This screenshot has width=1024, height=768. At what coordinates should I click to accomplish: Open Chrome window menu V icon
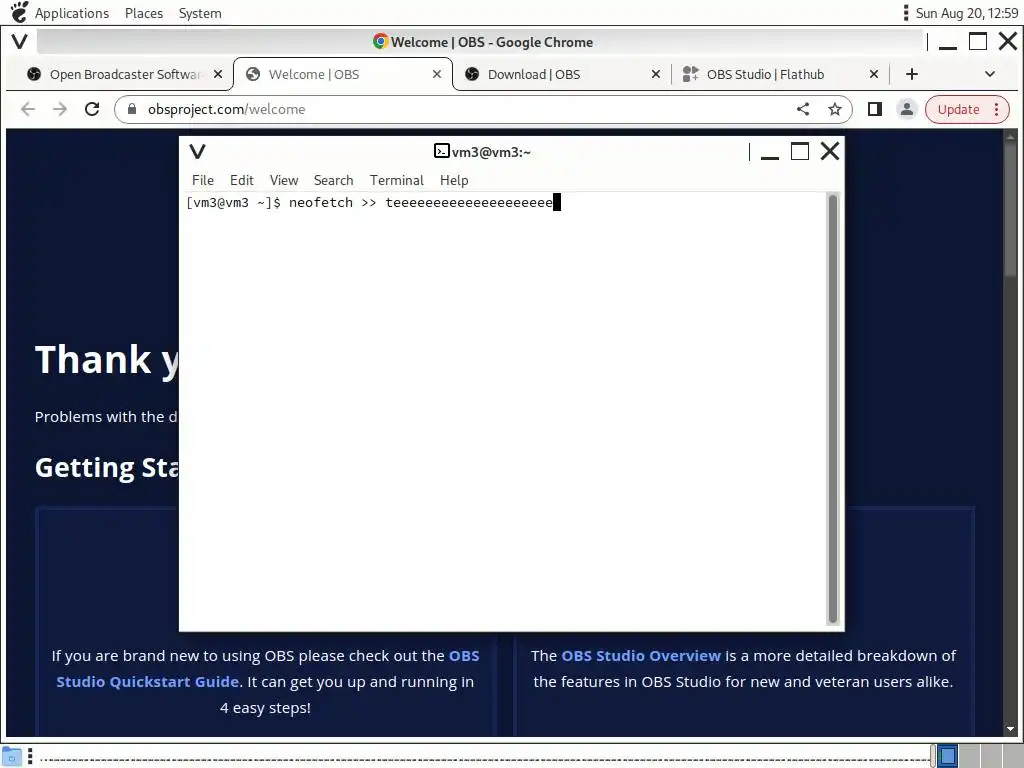click(x=20, y=42)
